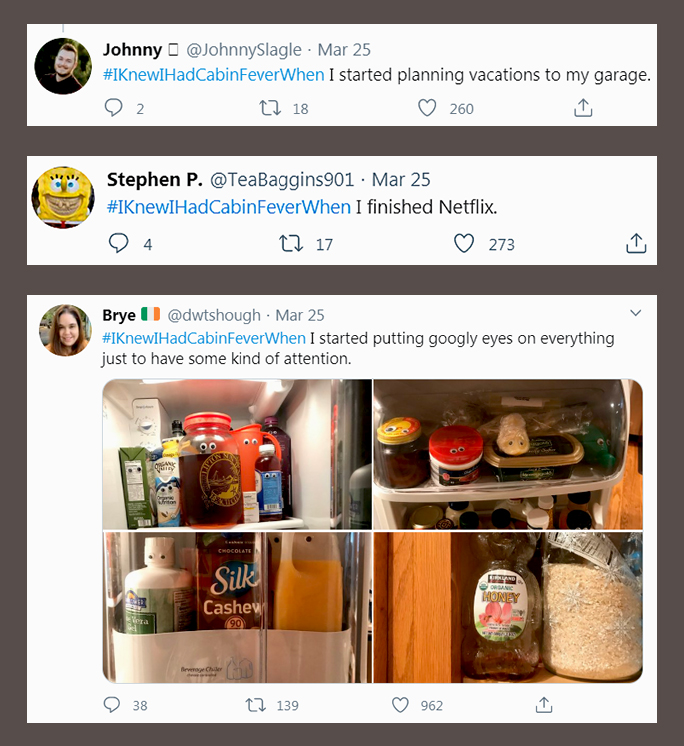This screenshot has height=746, width=684.
Task: Open Johnny's profile avatar
Action: (64, 66)
